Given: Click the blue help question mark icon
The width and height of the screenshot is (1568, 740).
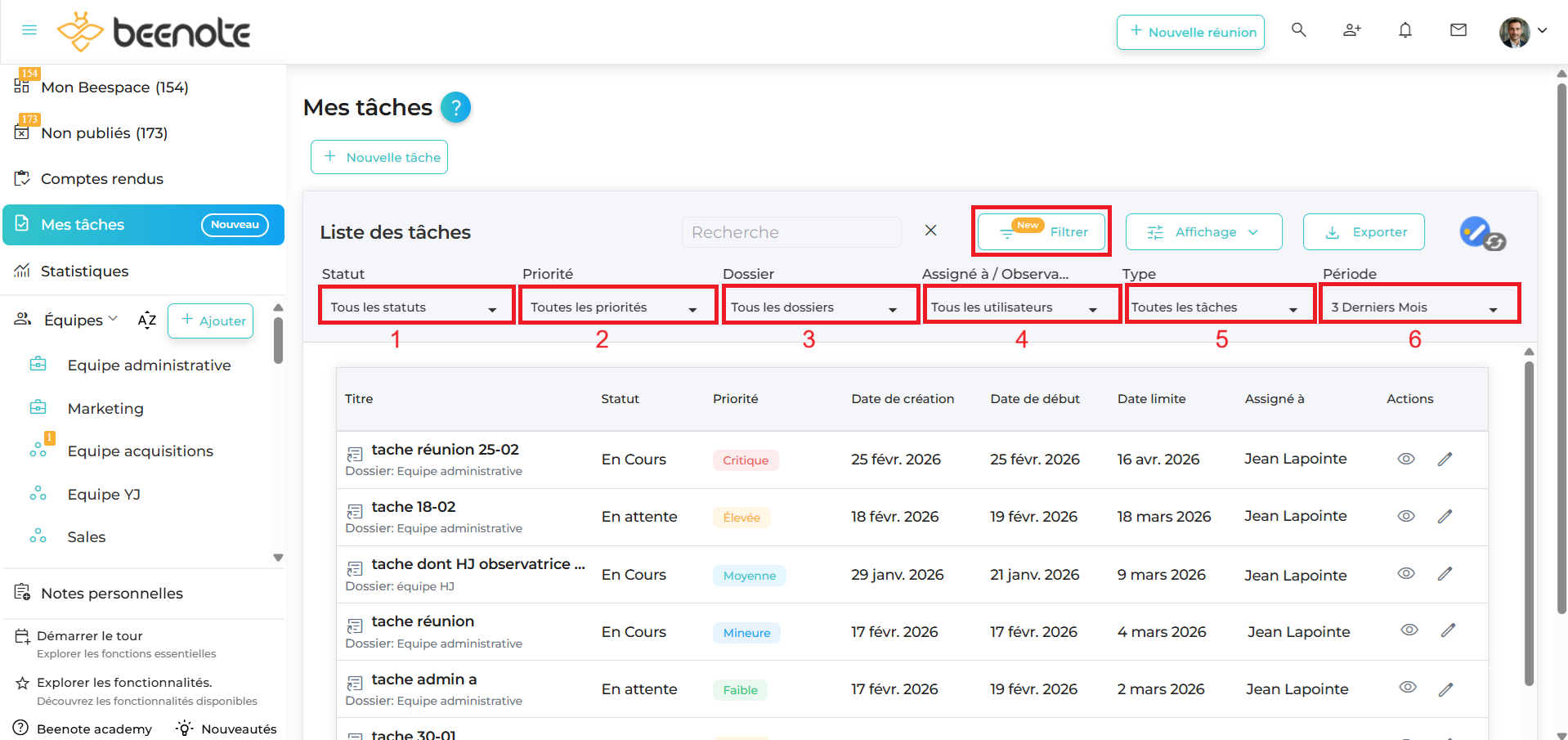Looking at the screenshot, I should pos(455,108).
